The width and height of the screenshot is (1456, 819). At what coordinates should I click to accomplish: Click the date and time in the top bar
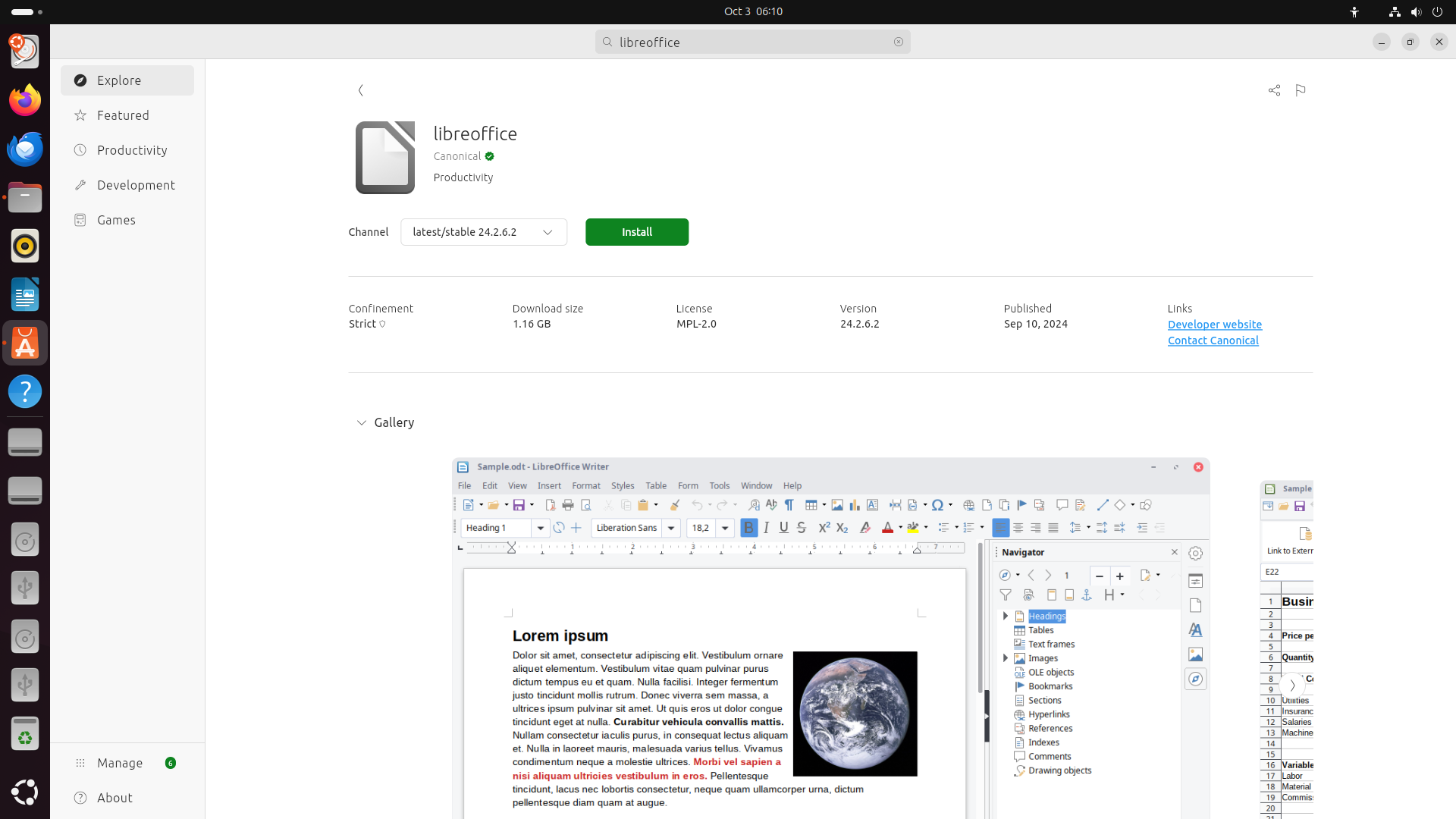(753, 11)
